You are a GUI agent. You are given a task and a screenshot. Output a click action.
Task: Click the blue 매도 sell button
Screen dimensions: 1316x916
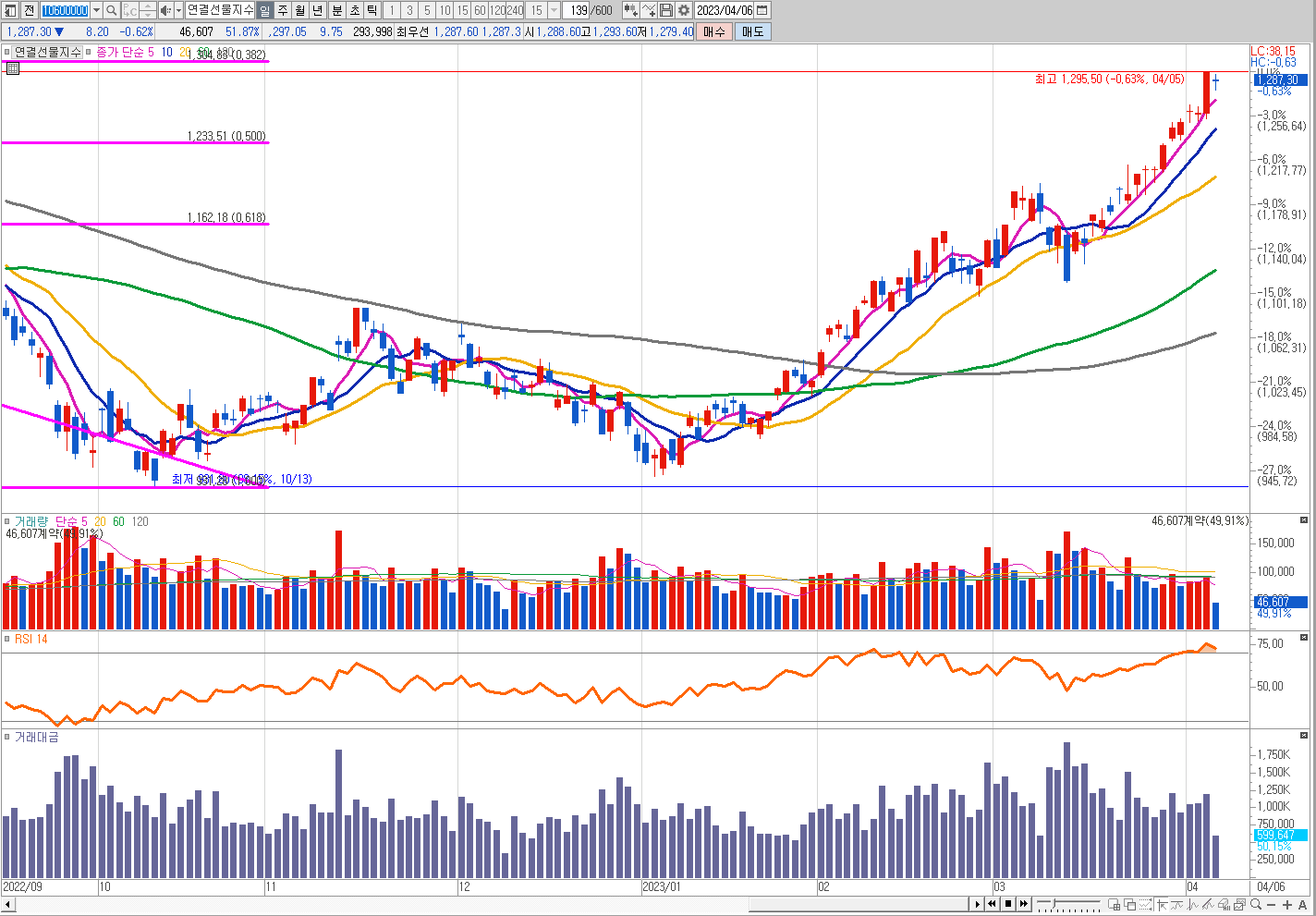click(752, 31)
